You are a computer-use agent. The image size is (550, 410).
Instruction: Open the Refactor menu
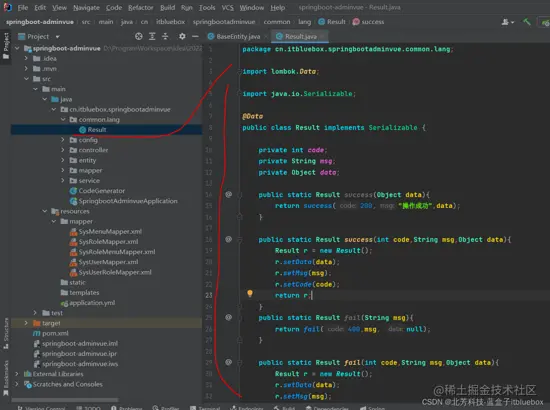[141, 7]
